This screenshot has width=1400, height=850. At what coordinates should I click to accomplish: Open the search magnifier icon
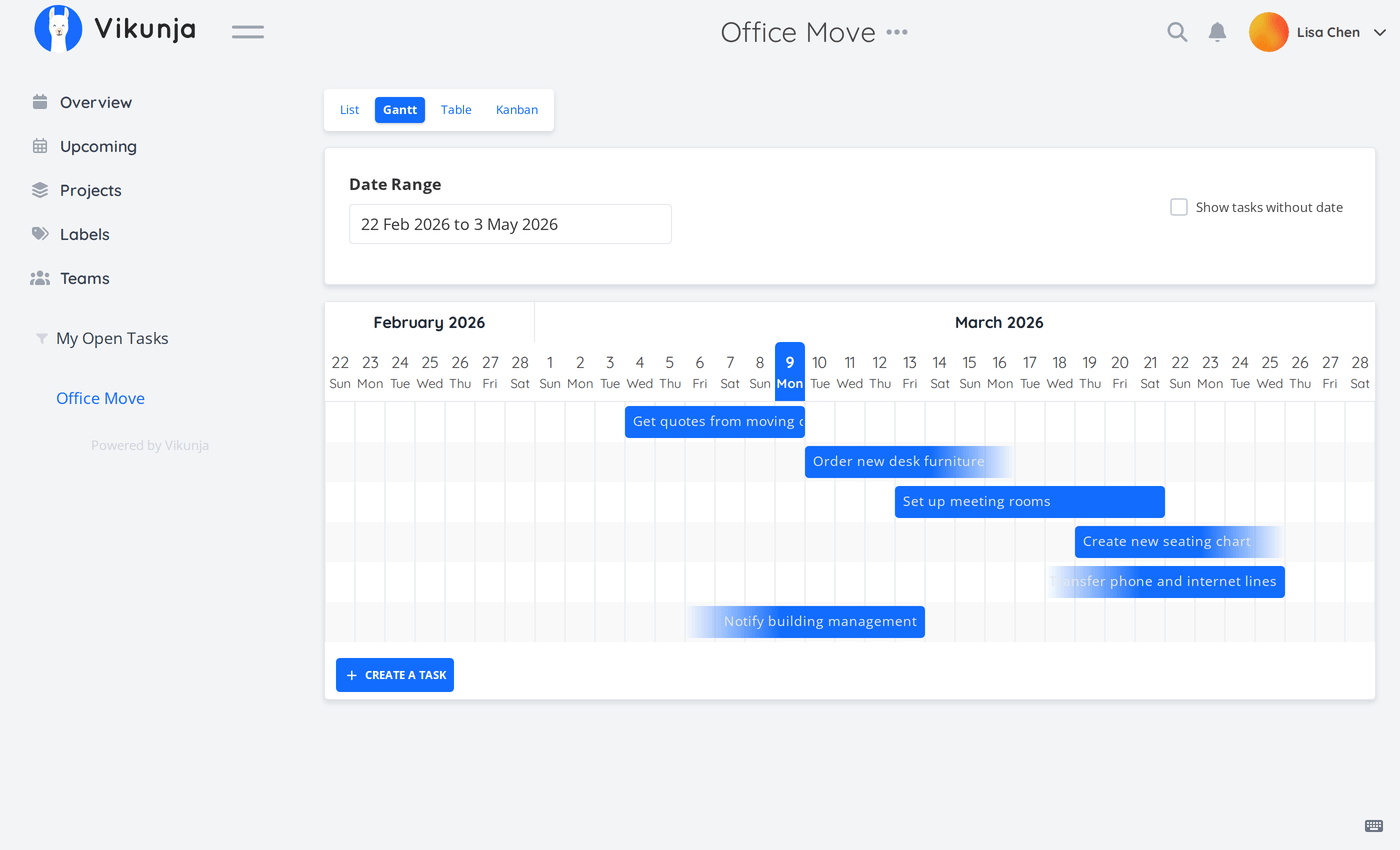(x=1177, y=32)
